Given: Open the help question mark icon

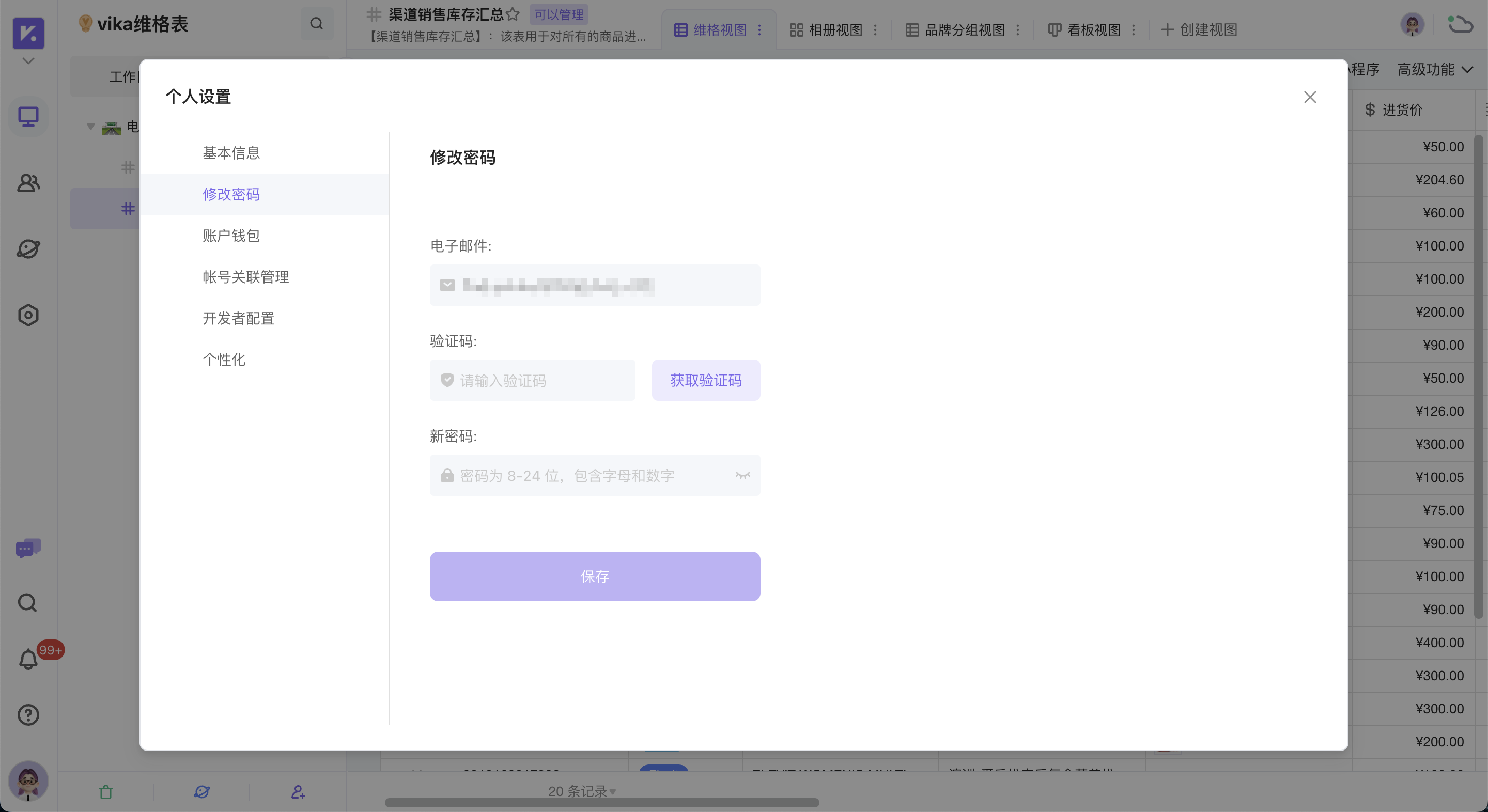Looking at the screenshot, I should [x=27, y=715].
